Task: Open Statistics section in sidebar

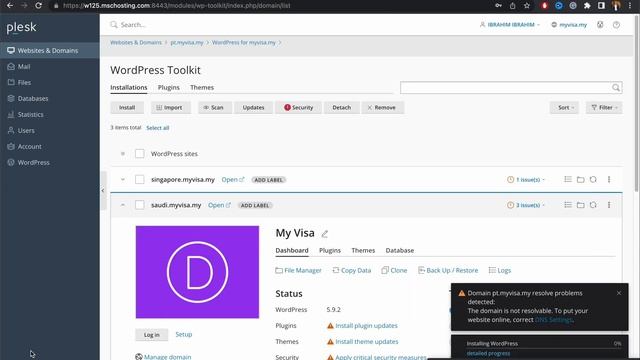Action: pos(49,114)
